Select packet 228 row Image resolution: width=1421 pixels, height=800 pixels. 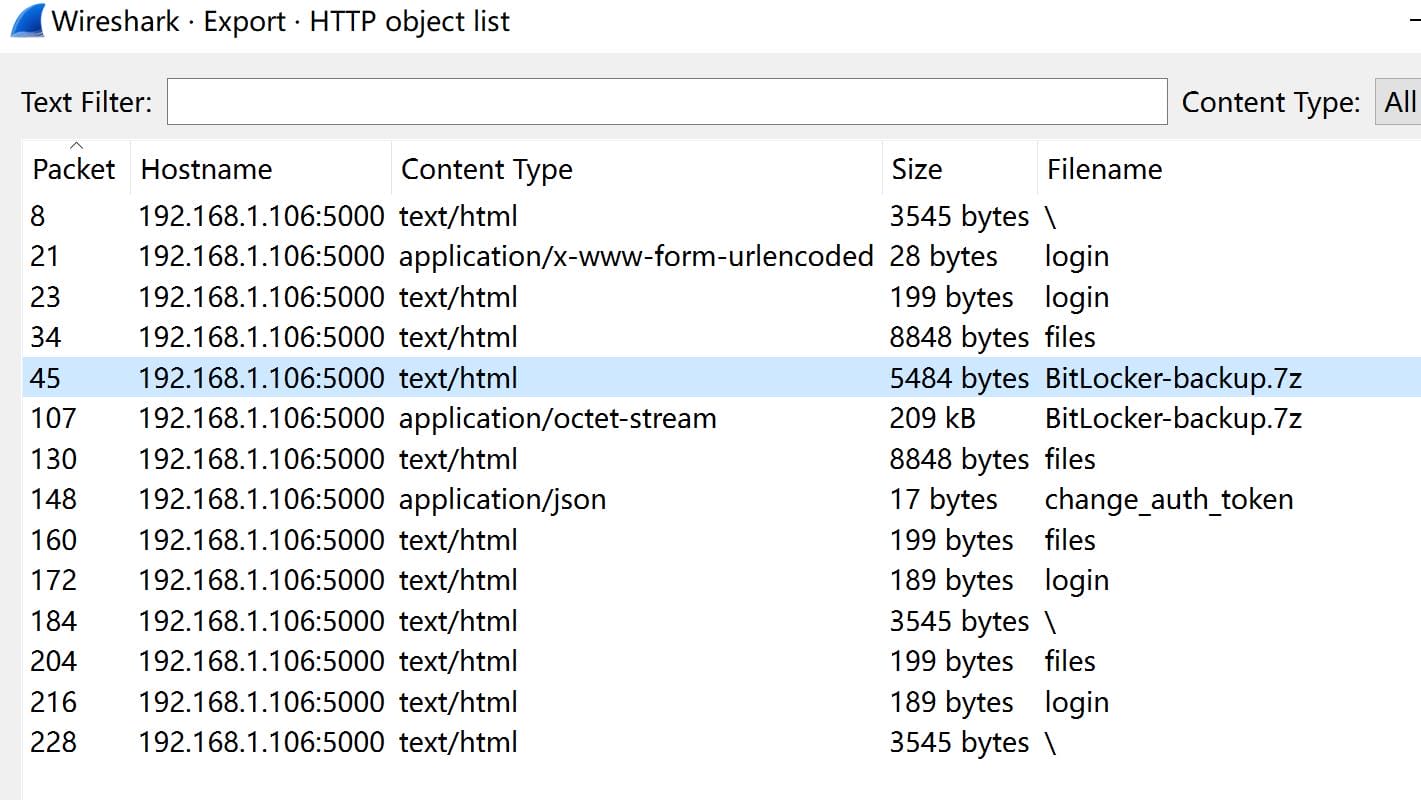click(x=721, y=742)
